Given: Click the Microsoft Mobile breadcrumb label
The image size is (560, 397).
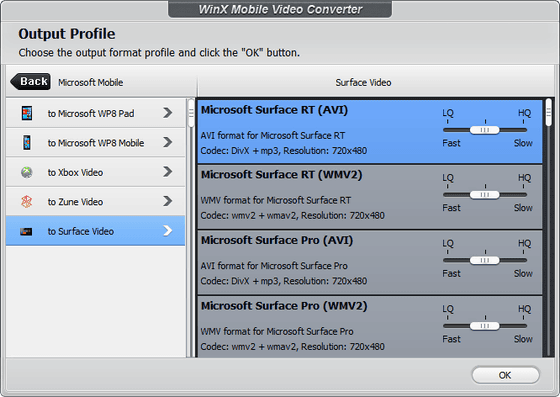Looking at the screenshot, I should point(91,82).
